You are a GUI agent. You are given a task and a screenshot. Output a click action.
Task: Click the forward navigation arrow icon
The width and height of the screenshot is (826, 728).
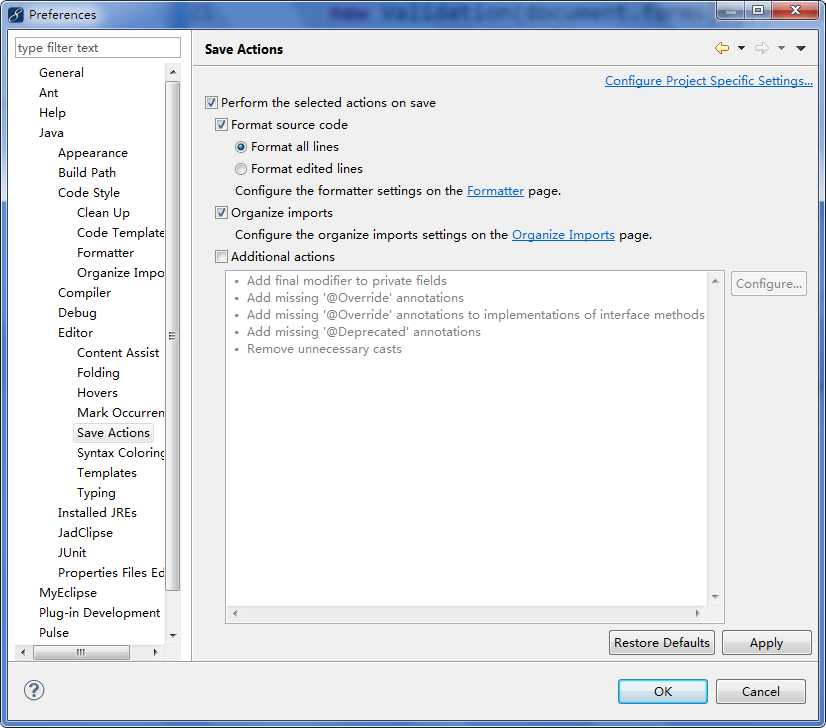(x=762, y=48)
